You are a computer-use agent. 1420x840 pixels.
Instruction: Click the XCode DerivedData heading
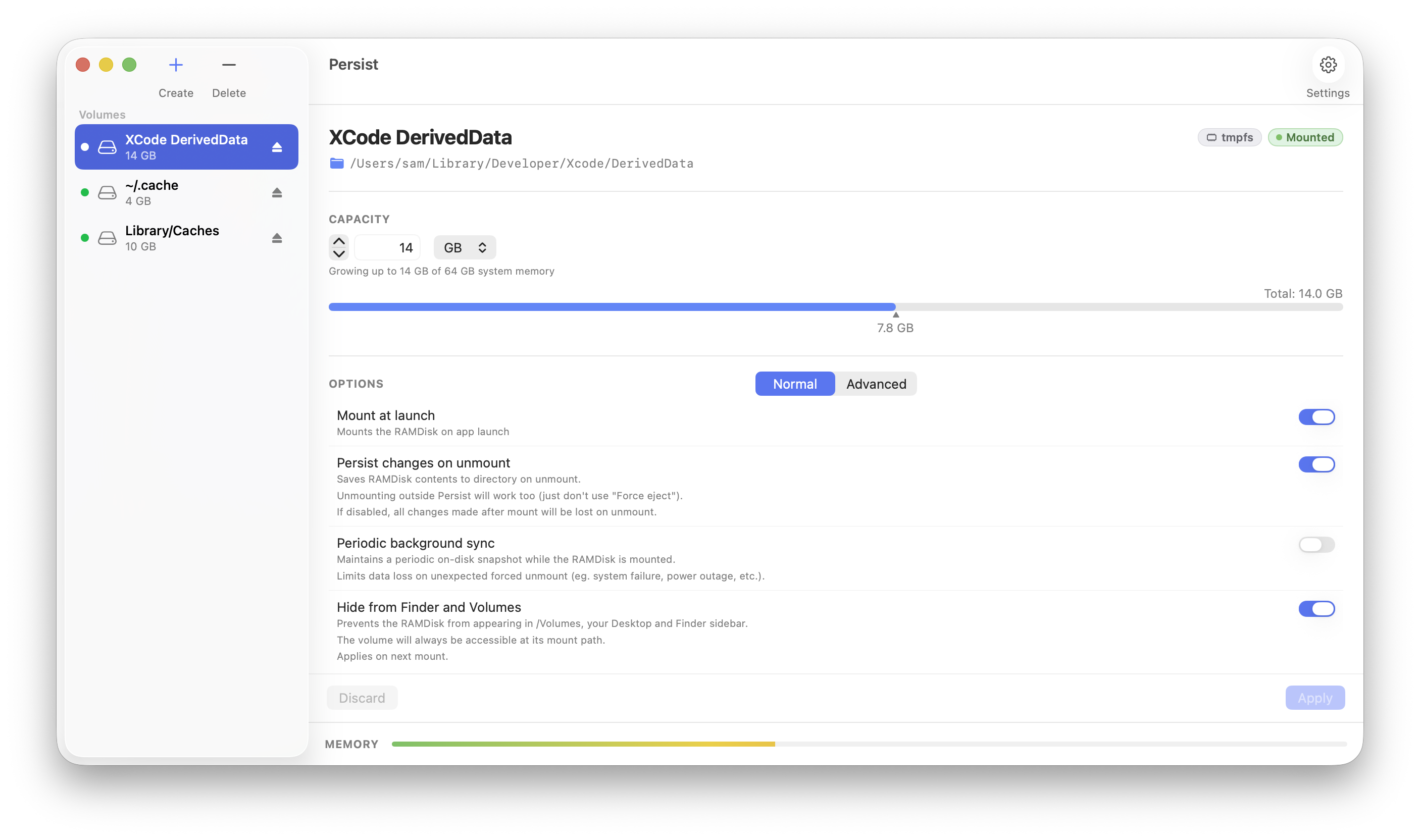click(x=420, y=137)
